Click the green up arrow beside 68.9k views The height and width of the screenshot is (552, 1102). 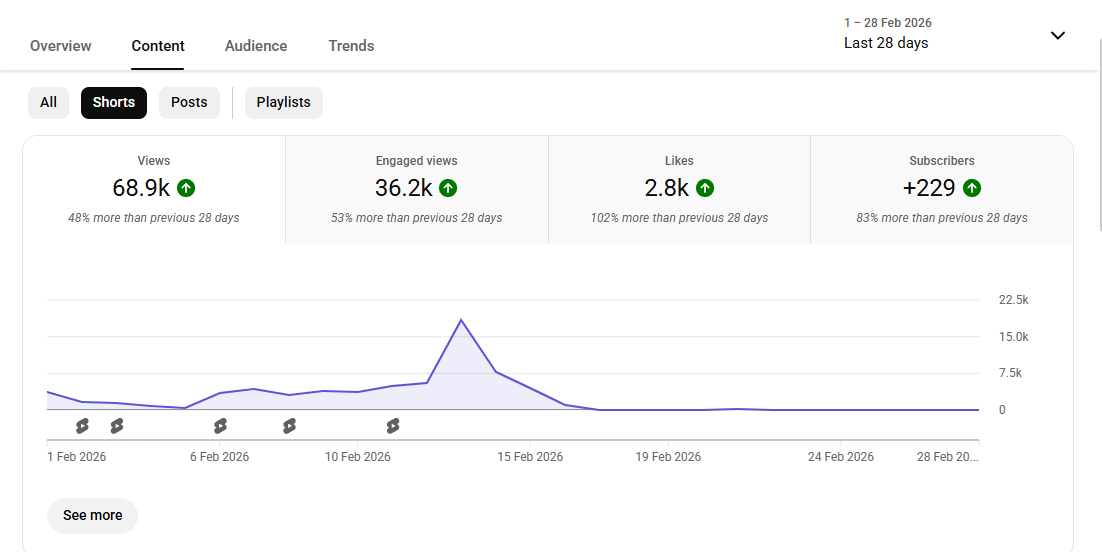click(186, 188)
